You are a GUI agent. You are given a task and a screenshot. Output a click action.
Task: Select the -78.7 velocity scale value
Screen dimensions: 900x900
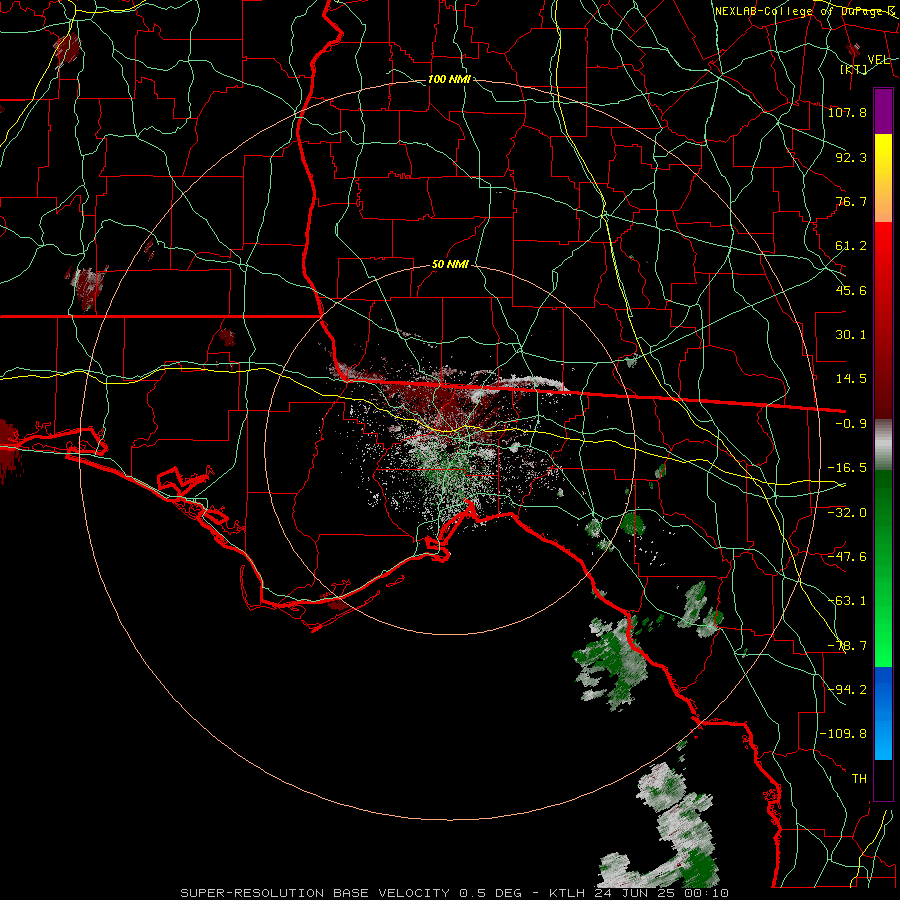click(847, 646)
